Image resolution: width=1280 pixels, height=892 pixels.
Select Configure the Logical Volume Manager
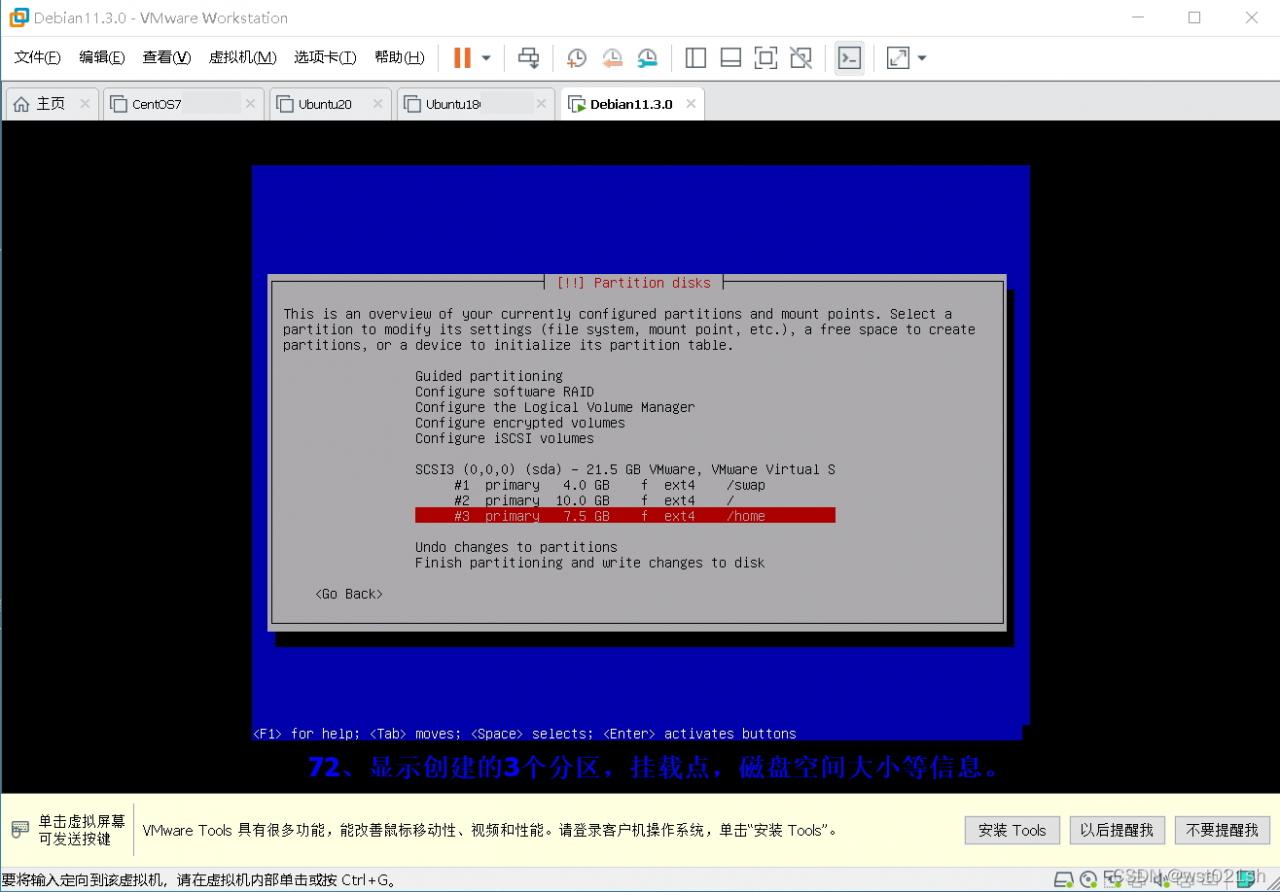(555, 407)
